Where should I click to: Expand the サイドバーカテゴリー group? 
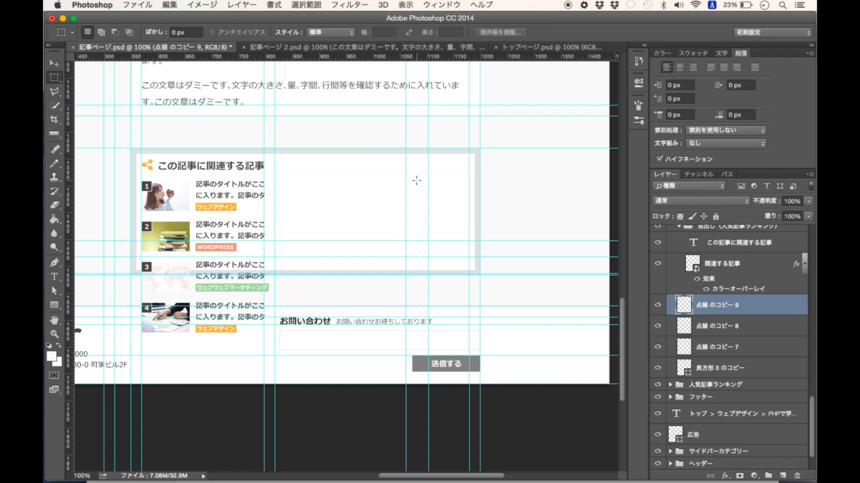(x=670, y=451)
